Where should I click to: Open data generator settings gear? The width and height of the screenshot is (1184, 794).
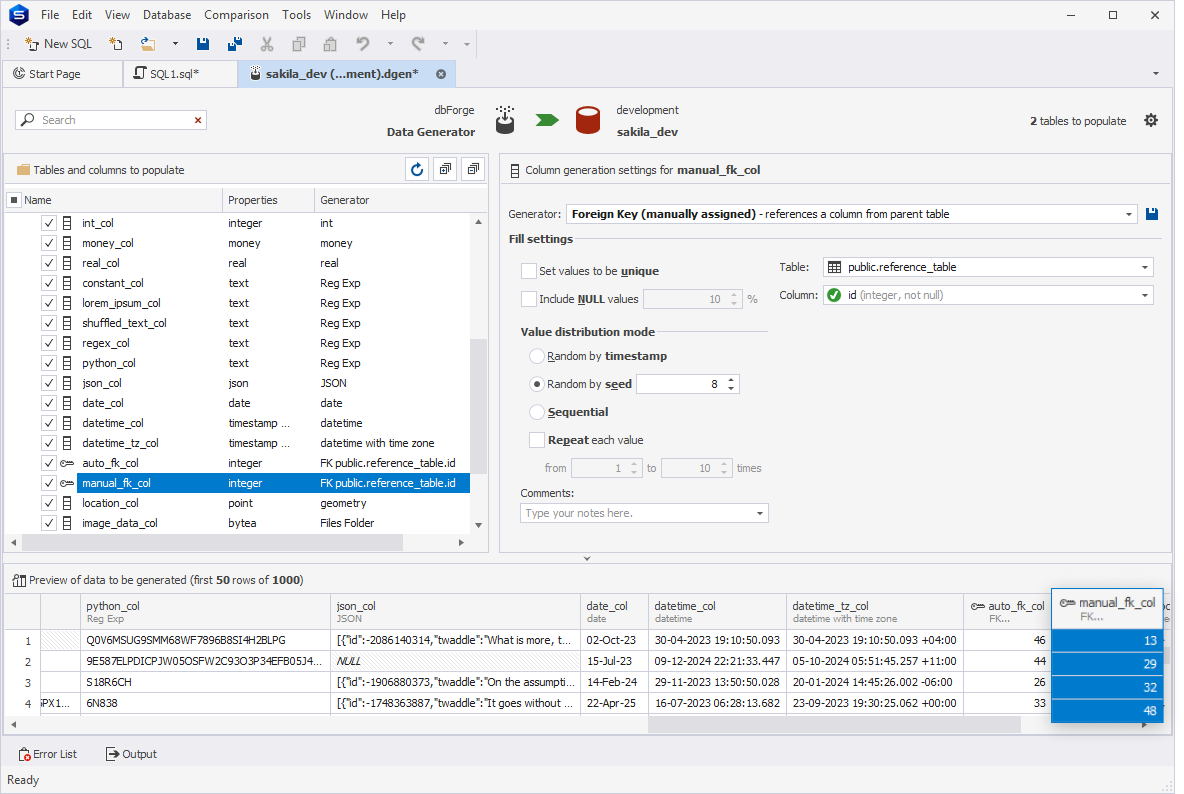point(1151,121)
